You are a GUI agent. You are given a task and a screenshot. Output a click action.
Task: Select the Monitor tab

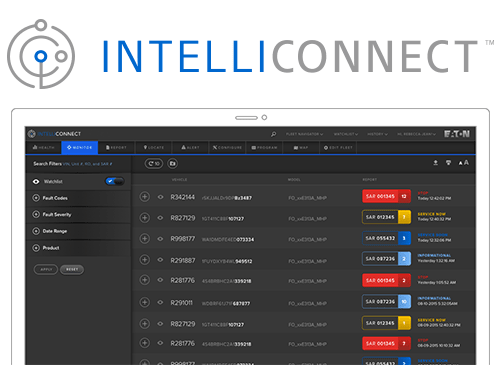(79, 147)
